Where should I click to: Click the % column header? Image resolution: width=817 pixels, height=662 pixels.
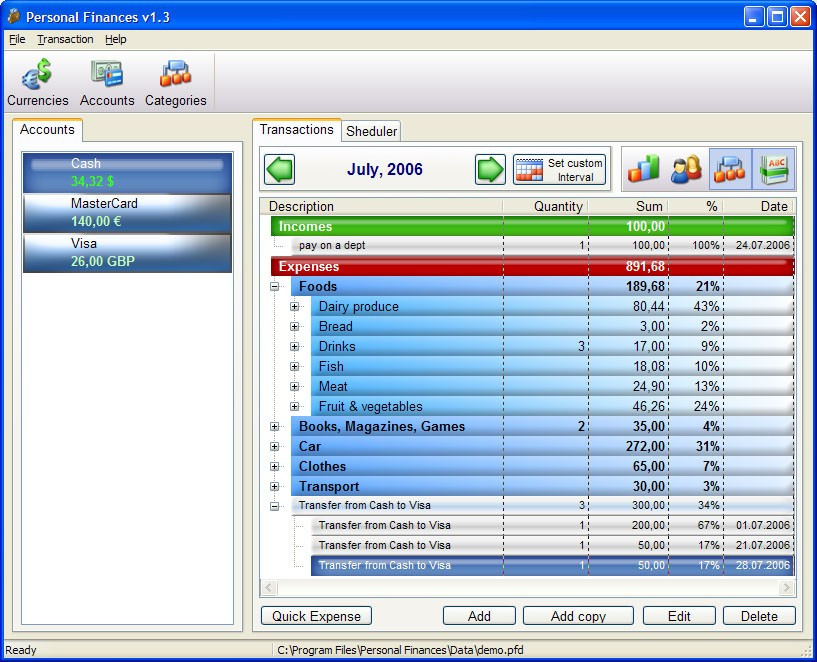696,207
